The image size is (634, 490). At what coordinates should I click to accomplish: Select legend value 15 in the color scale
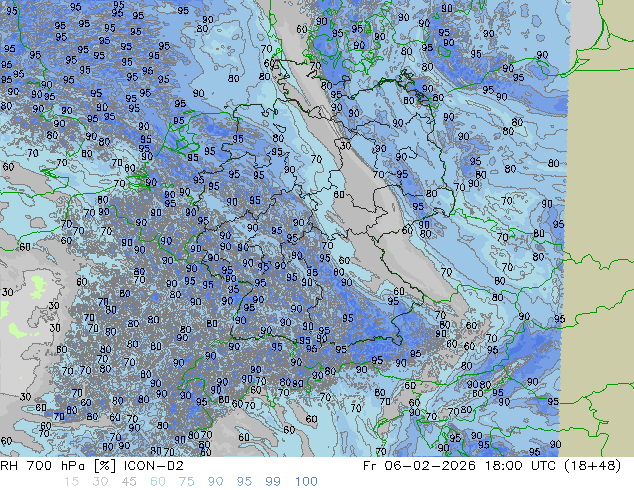point(71,482)
